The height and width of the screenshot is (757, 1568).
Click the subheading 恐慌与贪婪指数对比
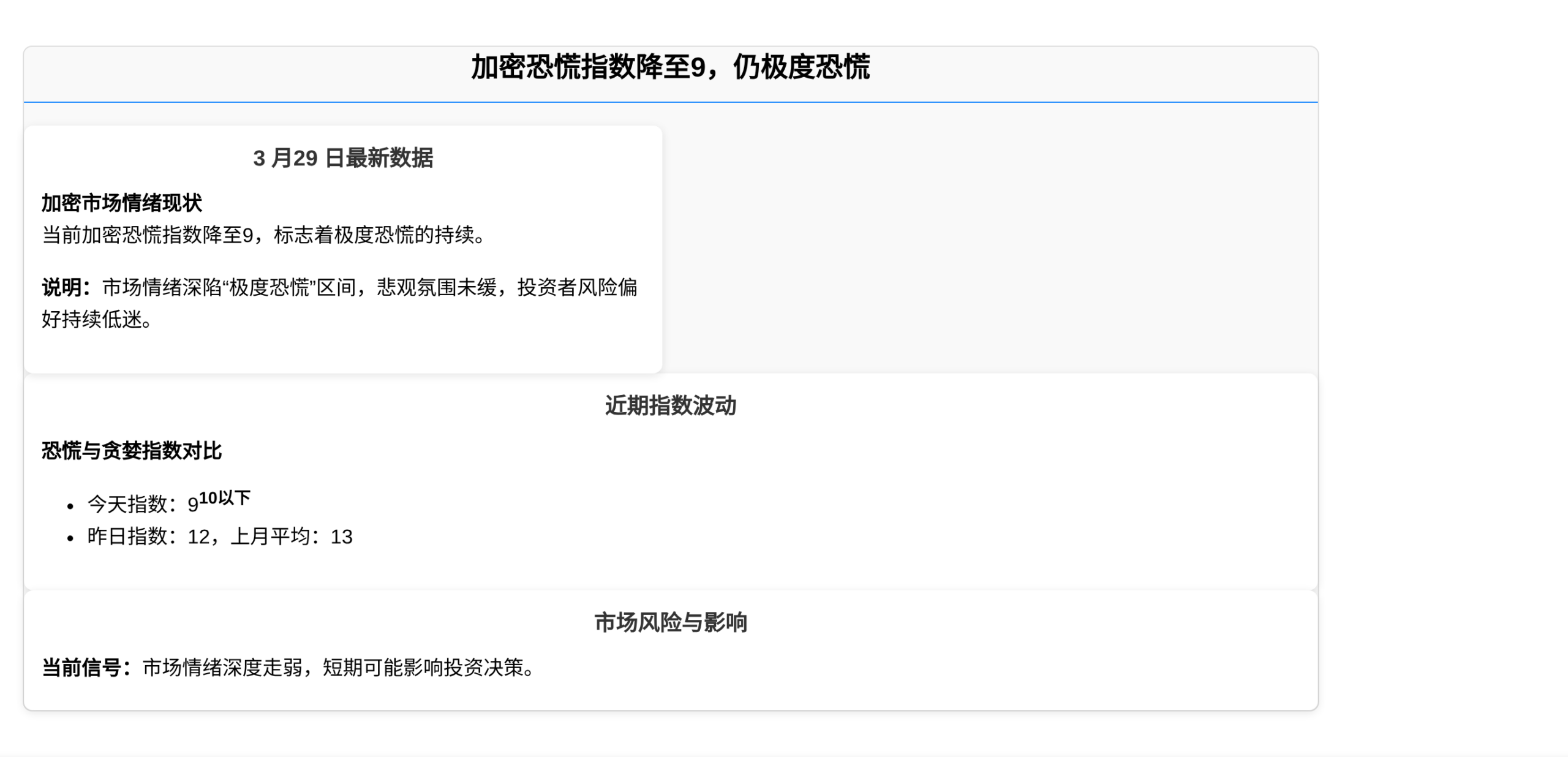click(132, 451)
